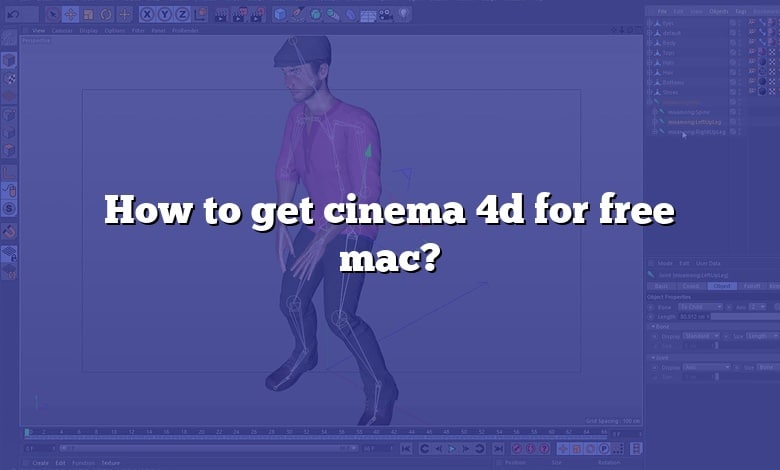Collapse the Joint section in Object Properties

[653, 358]
